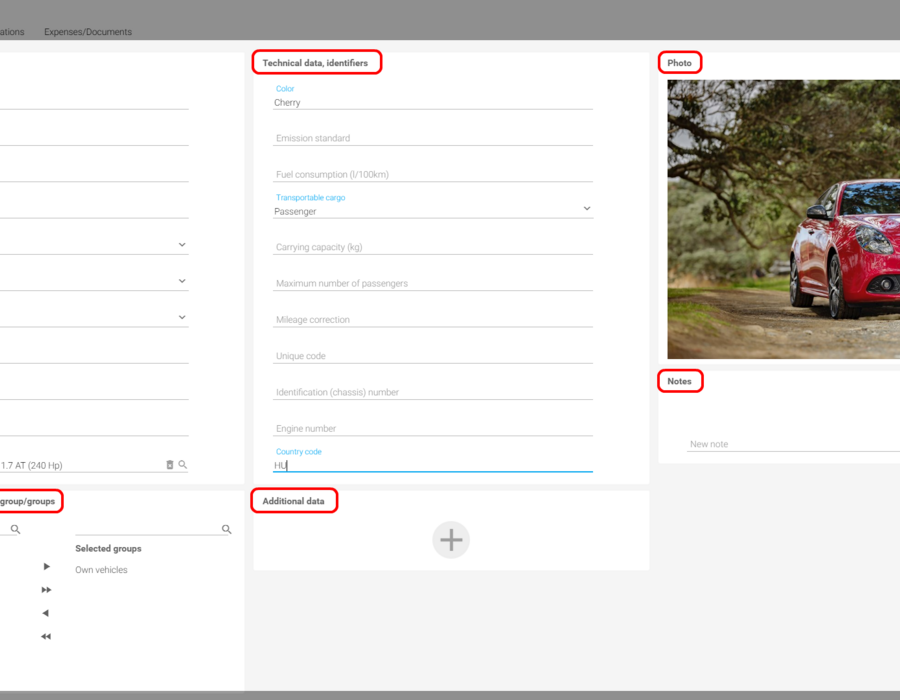900x700 pixels.
Task: Click the search icon above Selected groups
Action: (x=227, y=529)
